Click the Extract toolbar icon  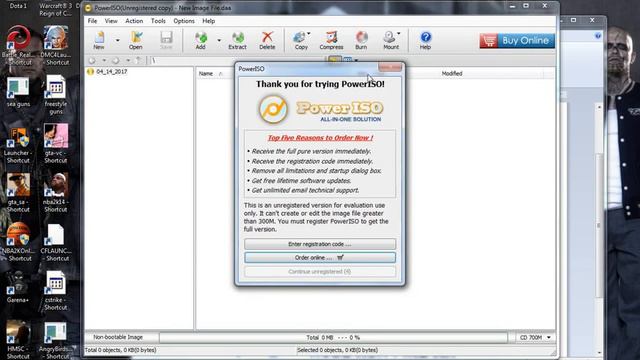pos(237,40)
